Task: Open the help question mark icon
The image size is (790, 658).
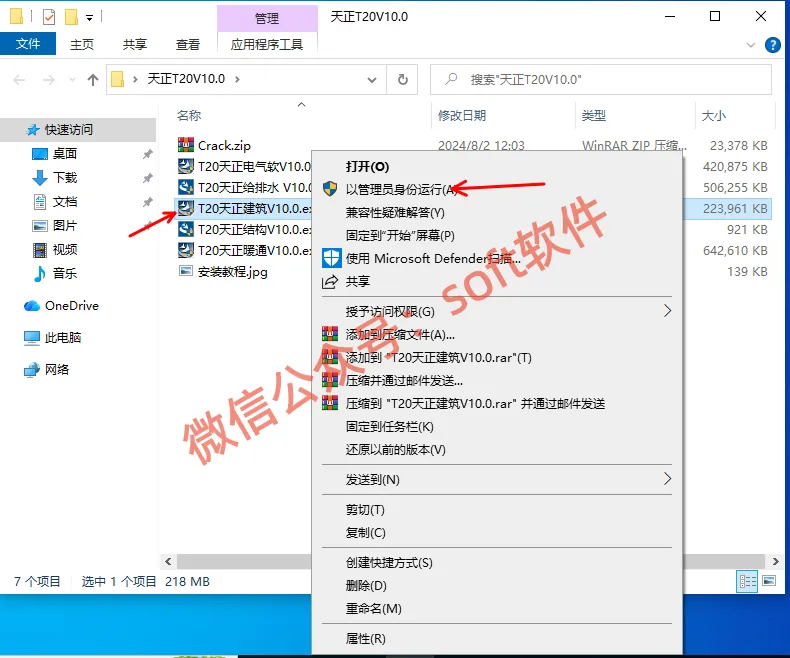Action: (x=772, y=45)
